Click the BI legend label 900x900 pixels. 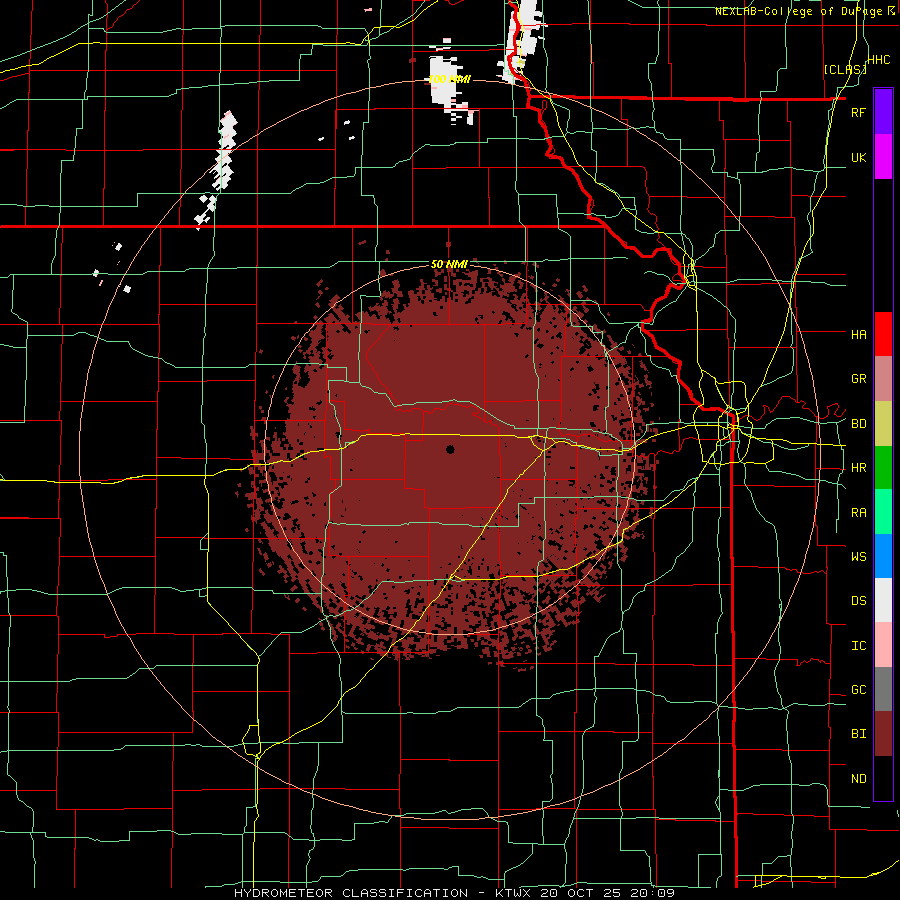(x=858, y=734)
